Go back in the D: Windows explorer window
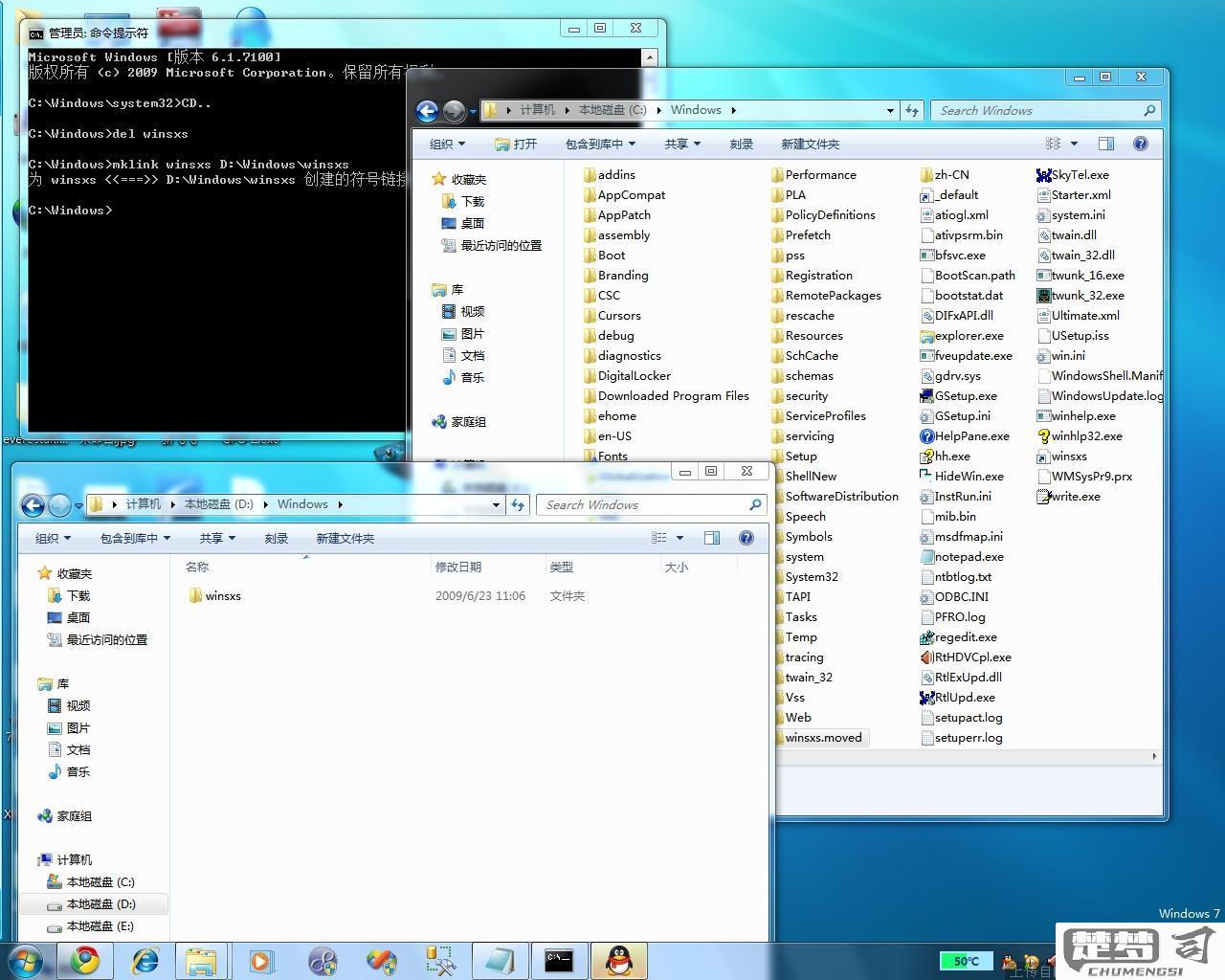The width and height of the screenshot is (1225, 980). (33, 505)
